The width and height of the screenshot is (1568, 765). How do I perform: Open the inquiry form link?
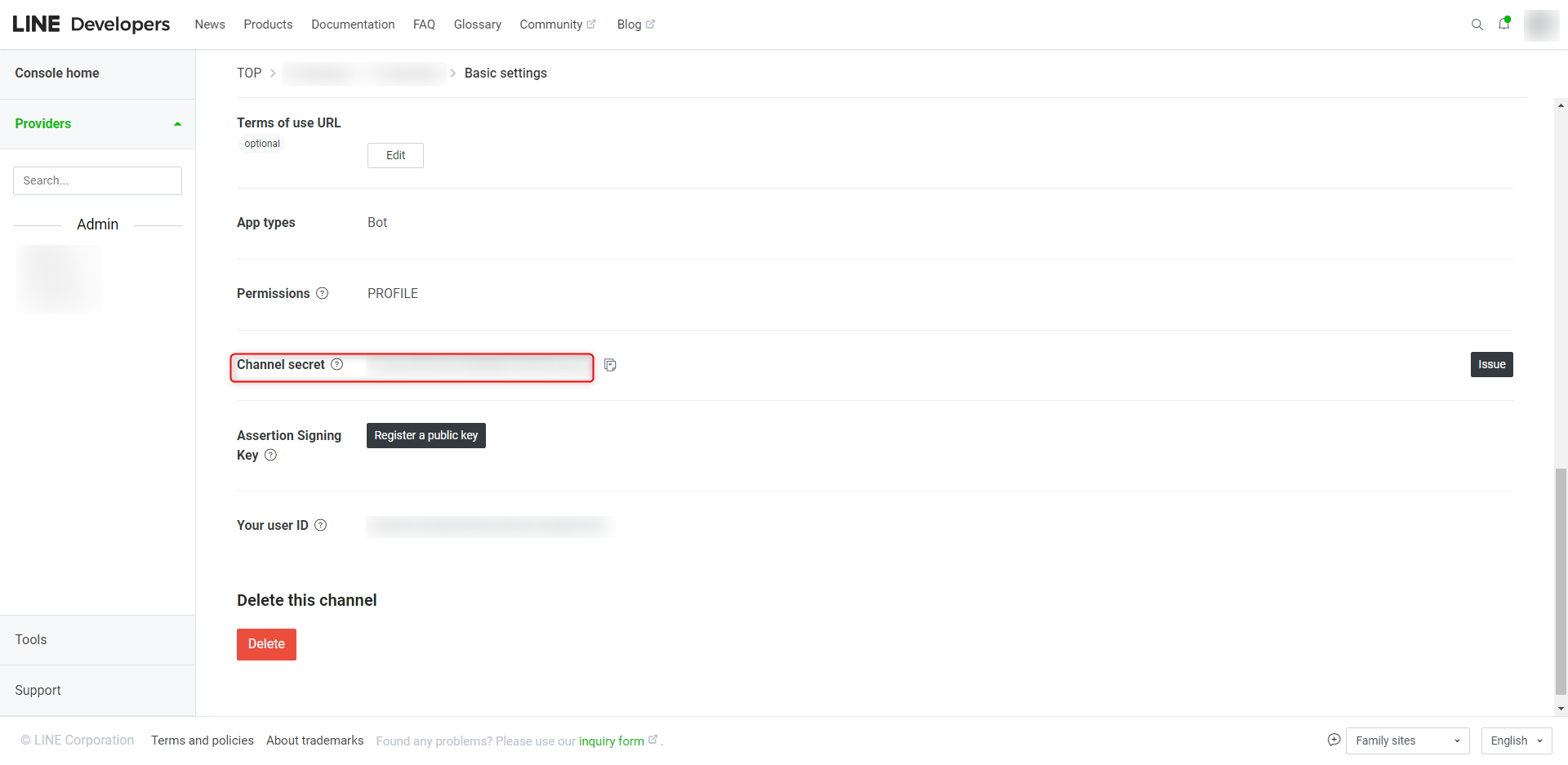point(617,741)
